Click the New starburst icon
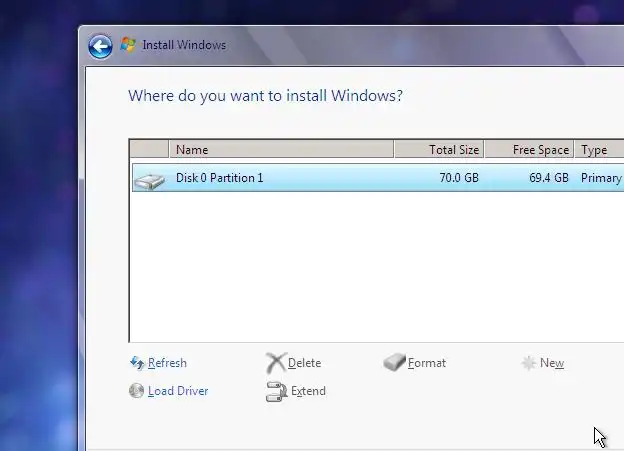The width and height of the screenshot is (624, 451). 528,363
